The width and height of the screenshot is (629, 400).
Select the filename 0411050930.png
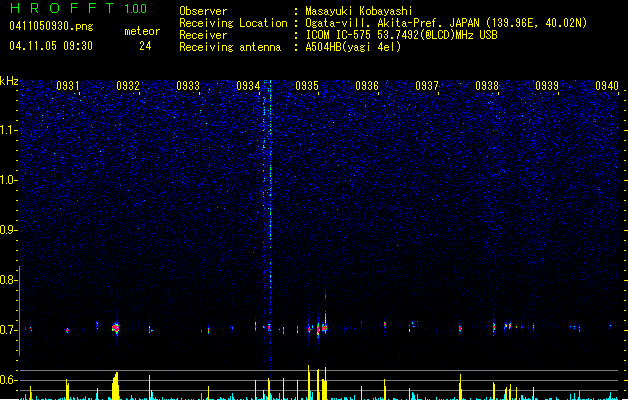coord(51,26)
